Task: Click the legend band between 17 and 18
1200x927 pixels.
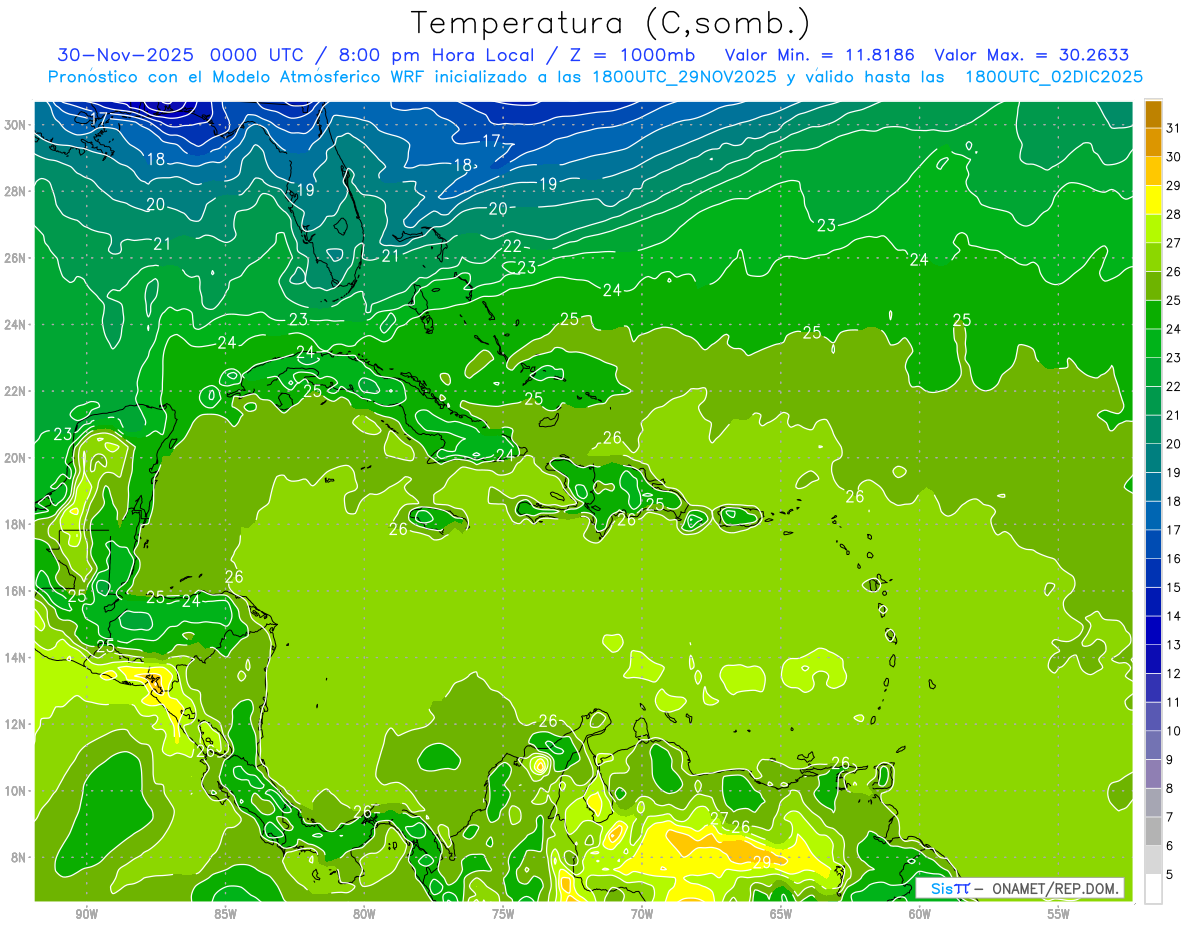Action: pos(1153,515)
